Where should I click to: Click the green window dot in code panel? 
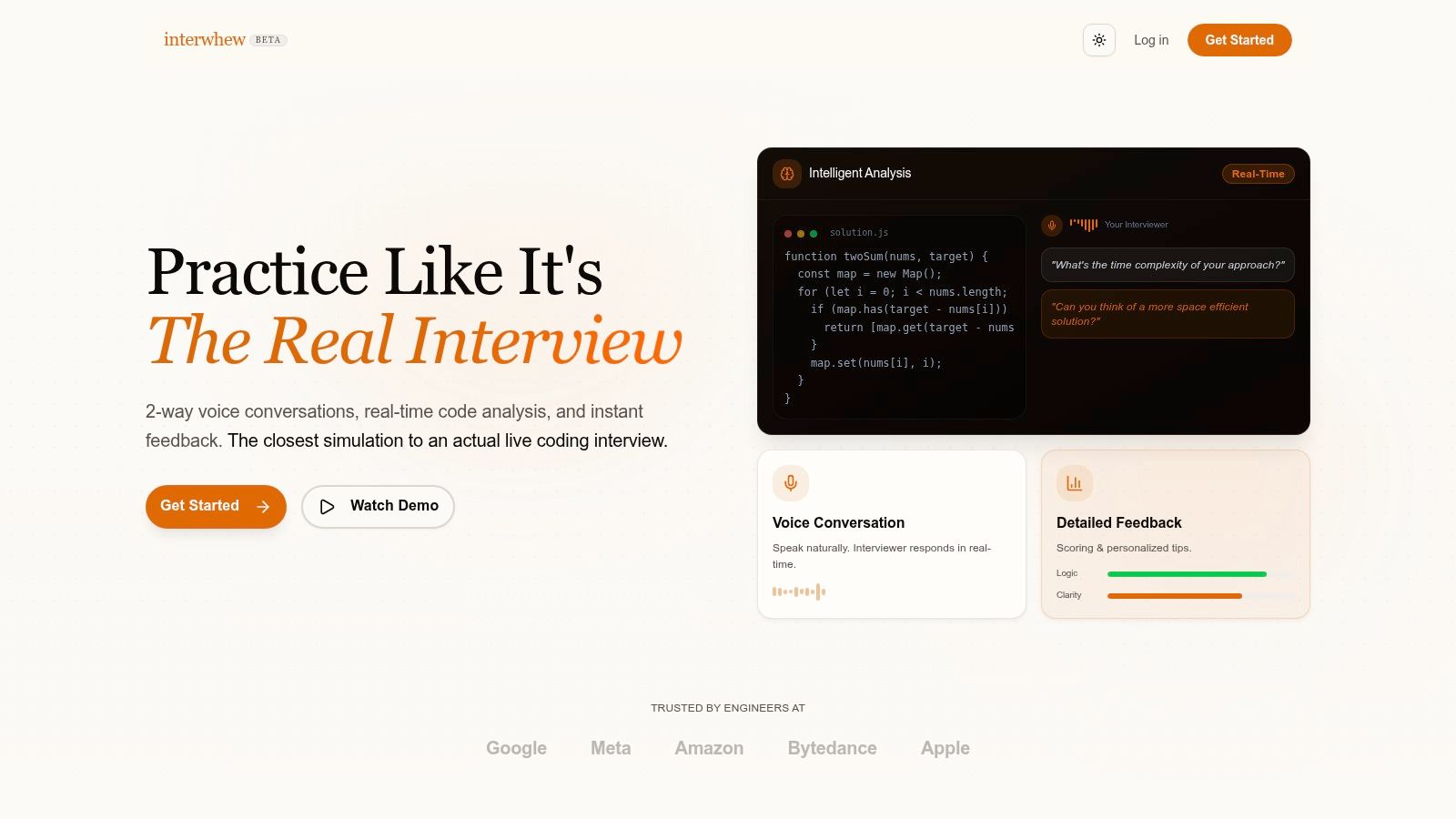pos(814,234)
